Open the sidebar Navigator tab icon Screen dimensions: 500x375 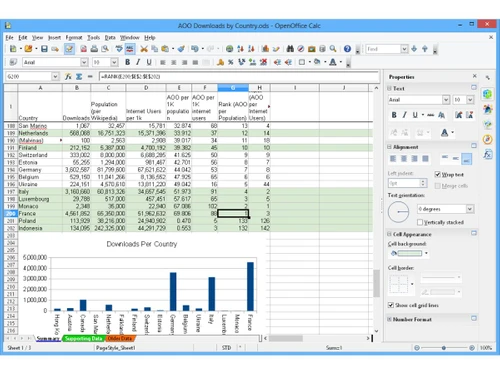point(488,139)
